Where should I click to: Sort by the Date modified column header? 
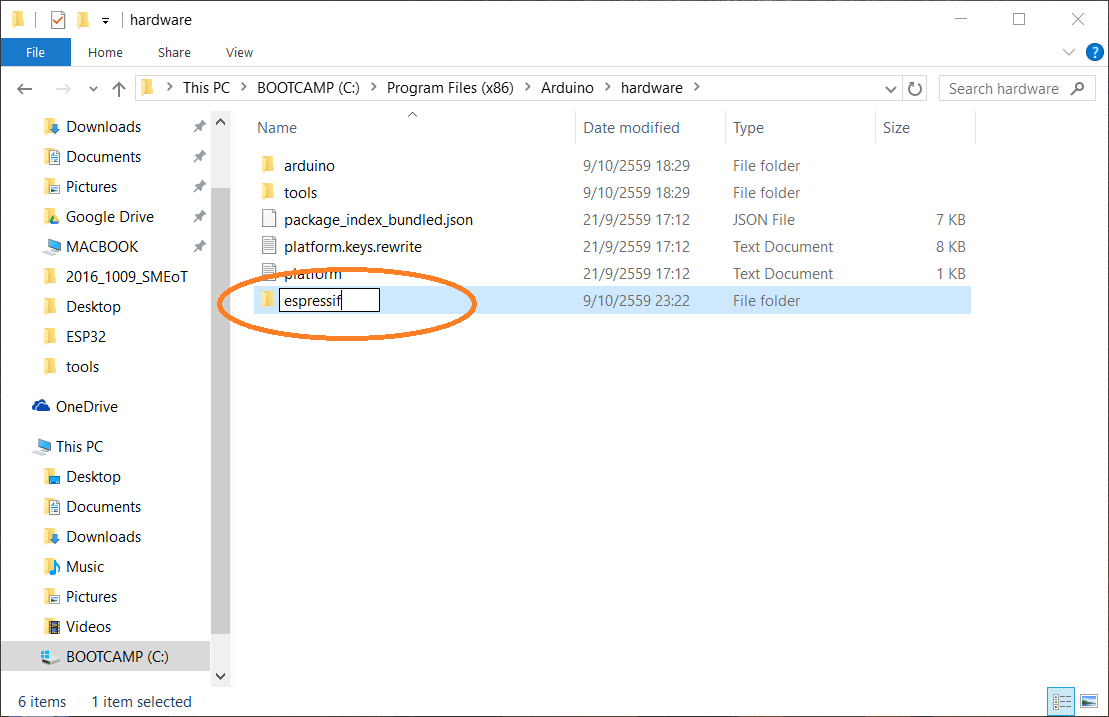[631, 128]
